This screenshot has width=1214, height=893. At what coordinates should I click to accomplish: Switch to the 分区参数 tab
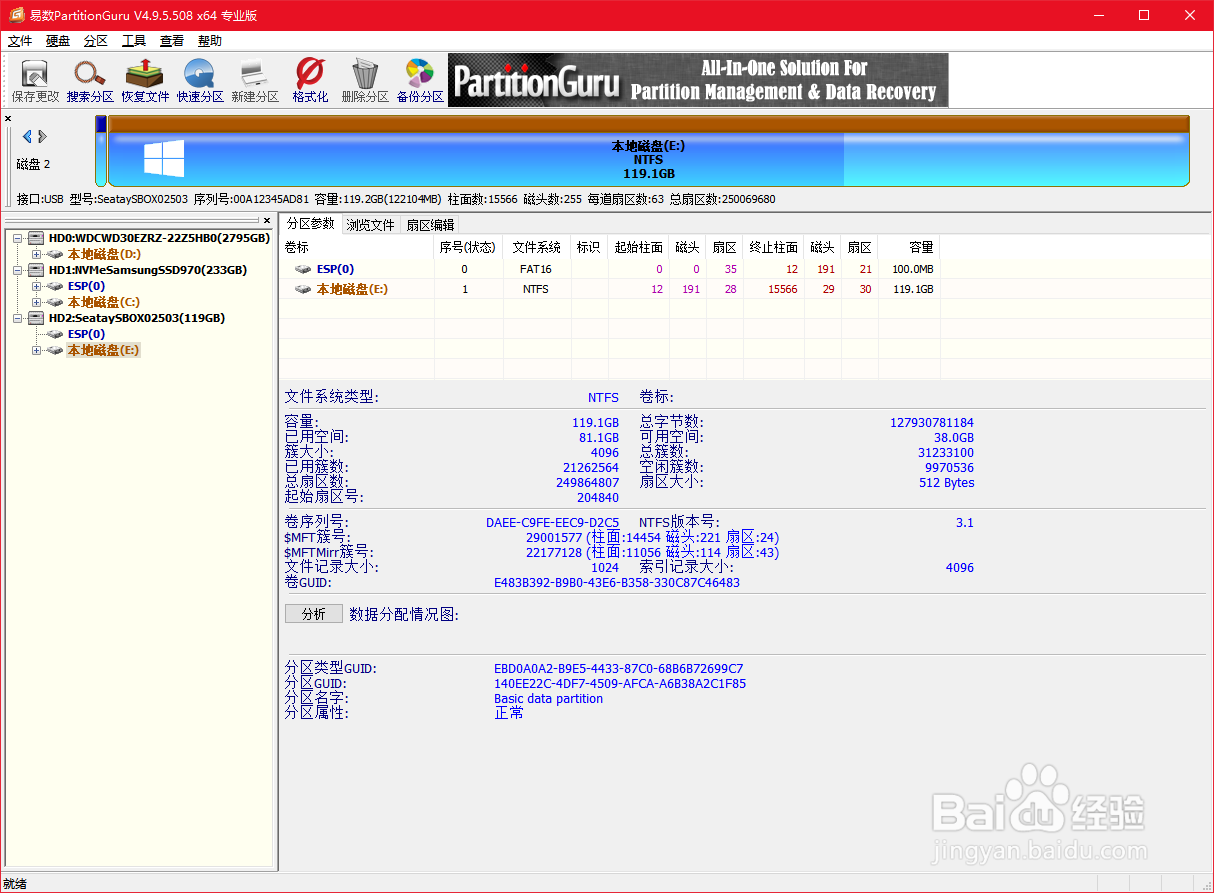(311, 224)
